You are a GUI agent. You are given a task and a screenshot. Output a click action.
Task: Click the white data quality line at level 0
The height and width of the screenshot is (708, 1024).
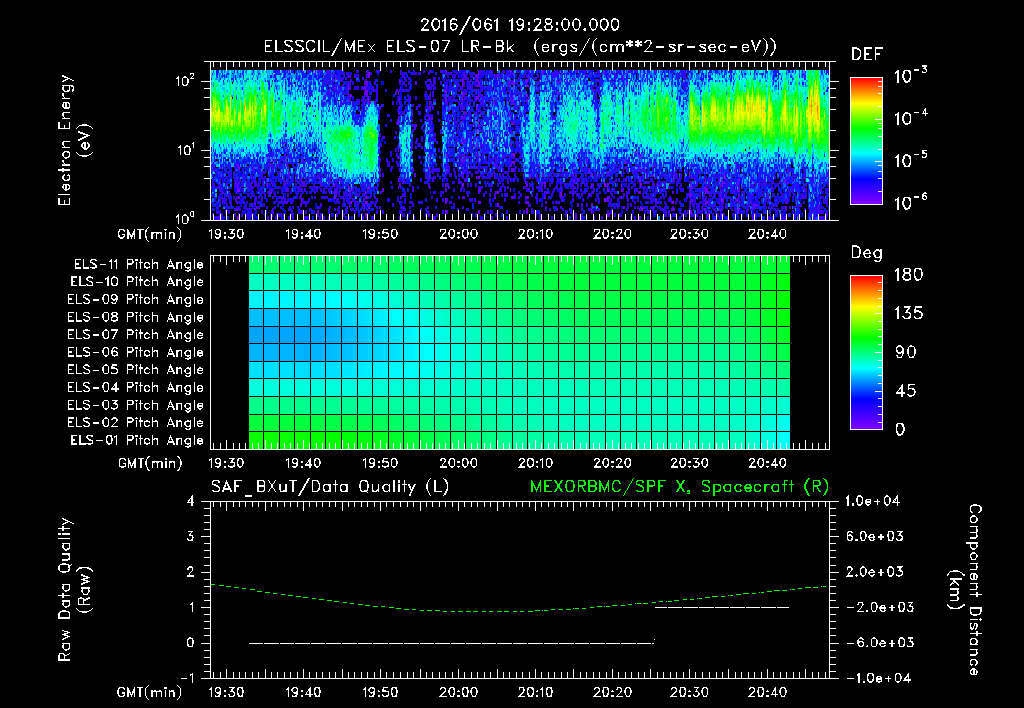(x=451, y=643)
